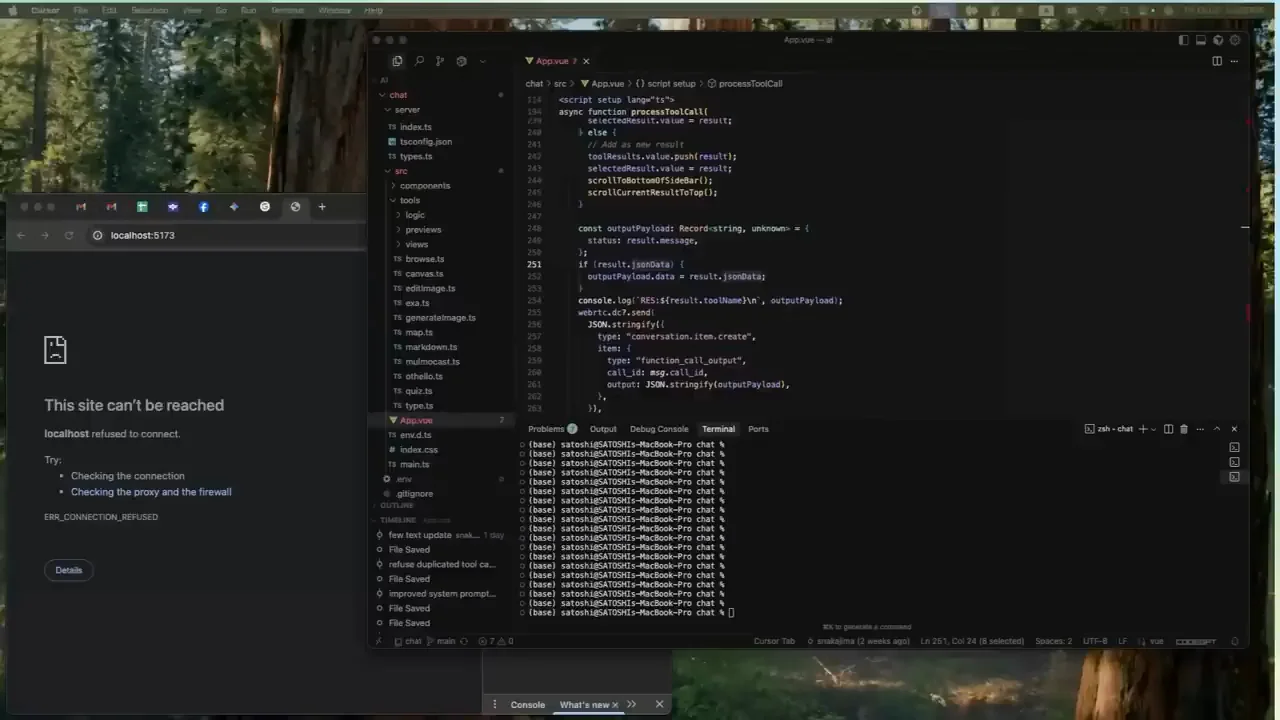Select mulmocast.ts in the file tree
1280x720 pixels.
click(x=432, y=362)
